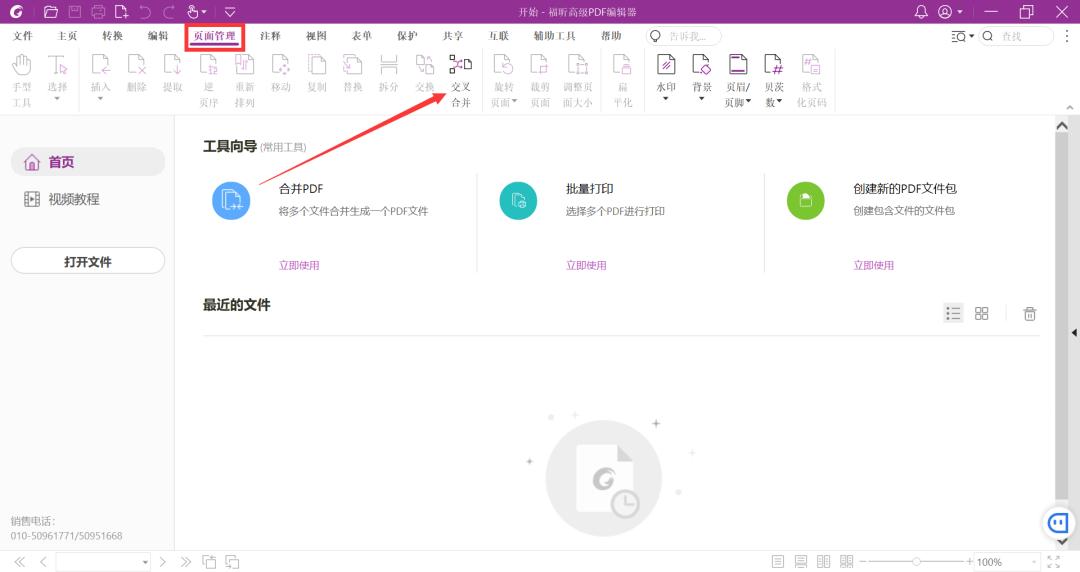Click Use Now (立即使用) under Batch Print
1080x572 pixels.
586,265
